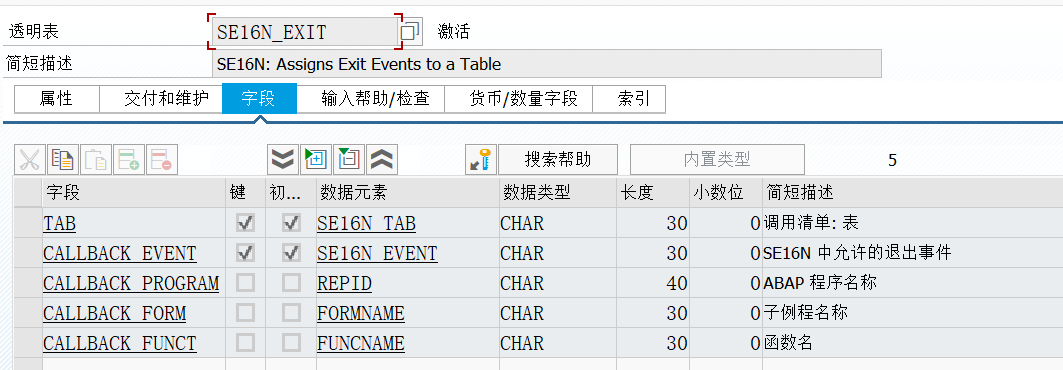Click the icon left of collapse chevrons
The width and height of the screenshot is (1063, 370).
[349, 160]
